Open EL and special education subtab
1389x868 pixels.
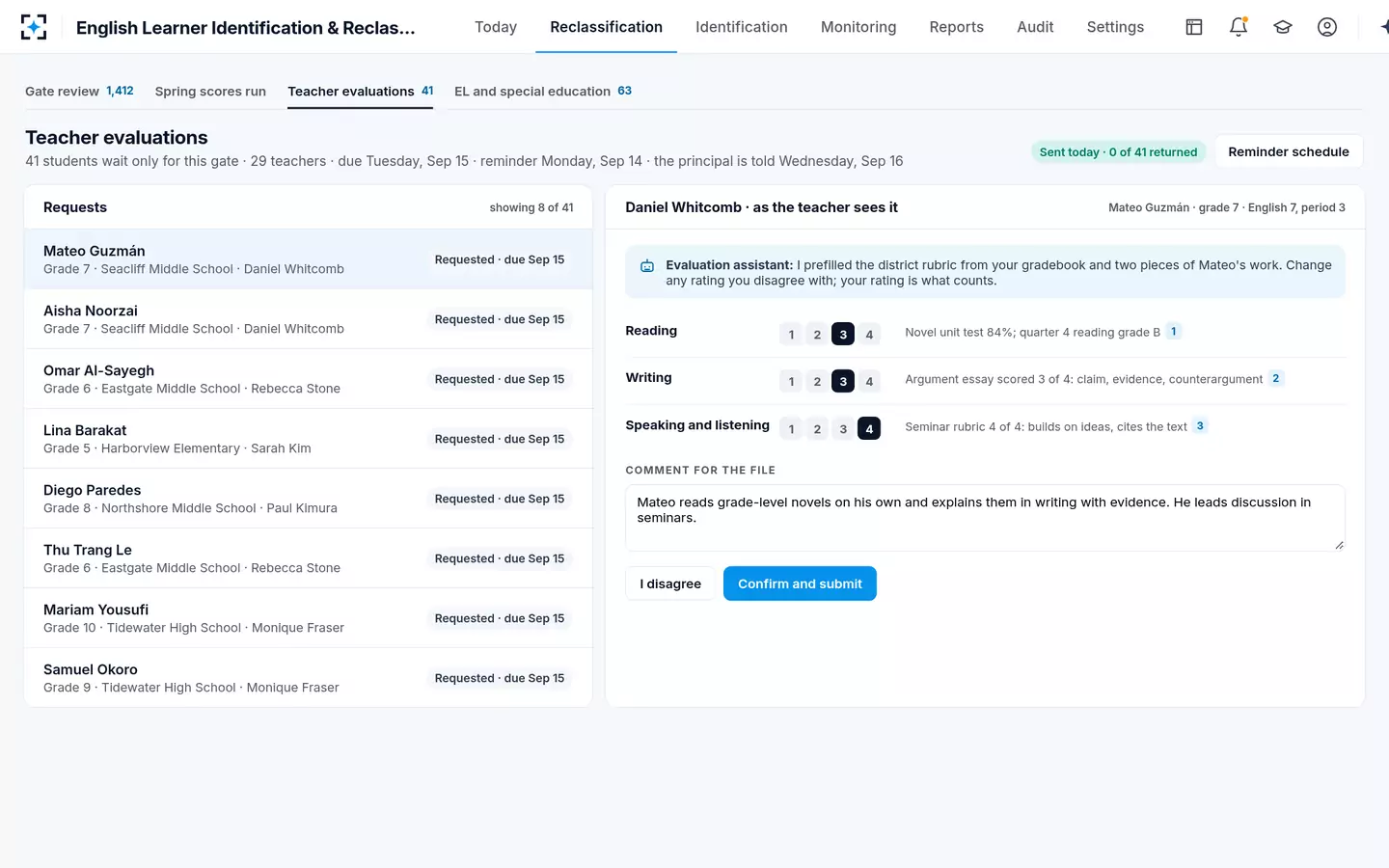pos(543,92)
